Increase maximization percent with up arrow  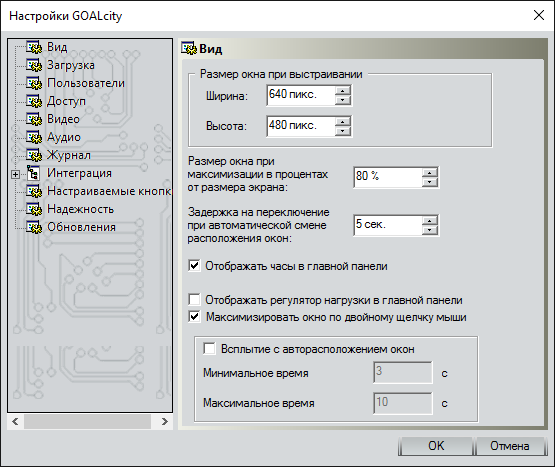click(430, 172)
